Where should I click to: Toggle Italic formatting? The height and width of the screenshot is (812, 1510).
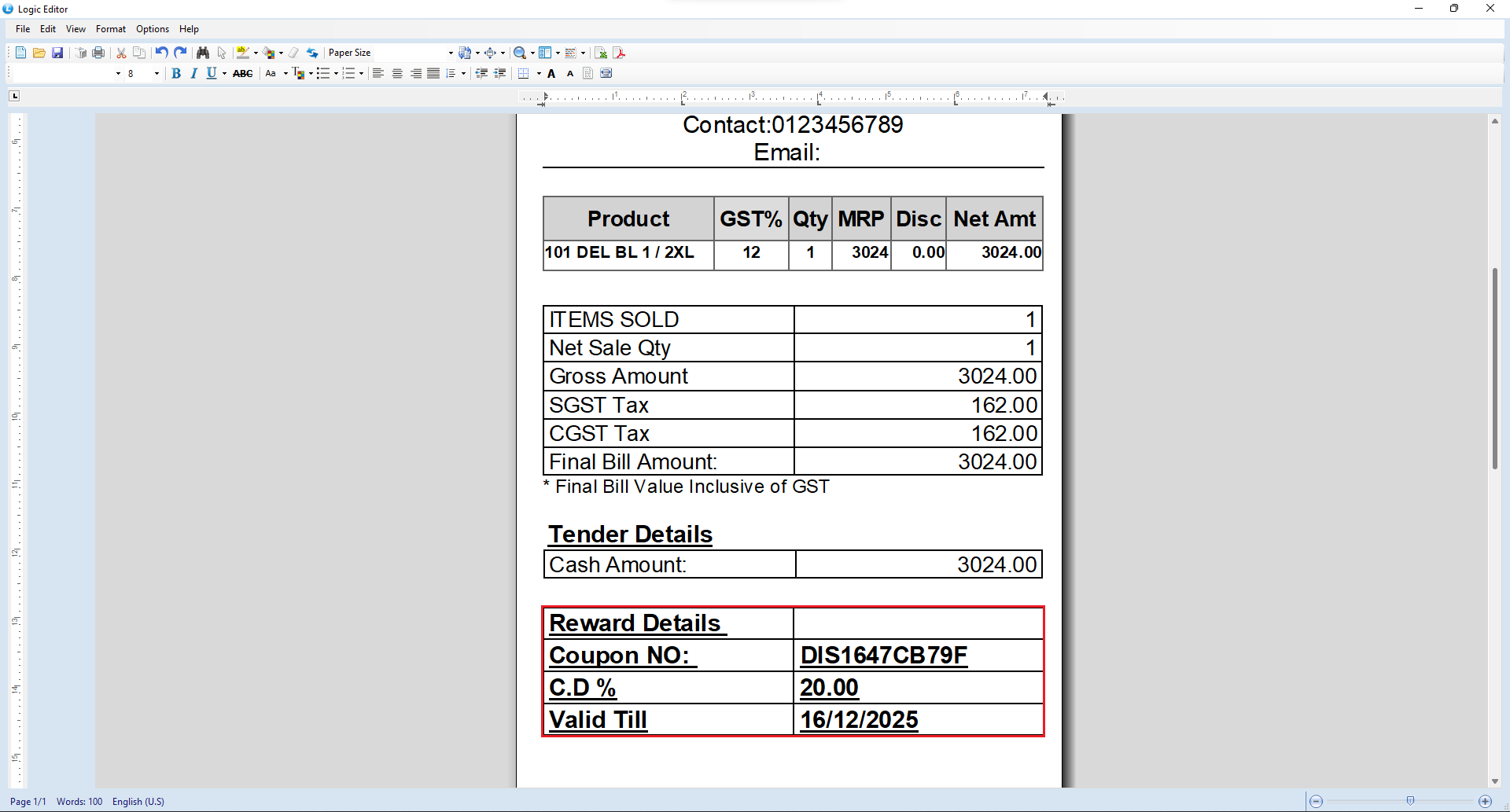point(193,73)
